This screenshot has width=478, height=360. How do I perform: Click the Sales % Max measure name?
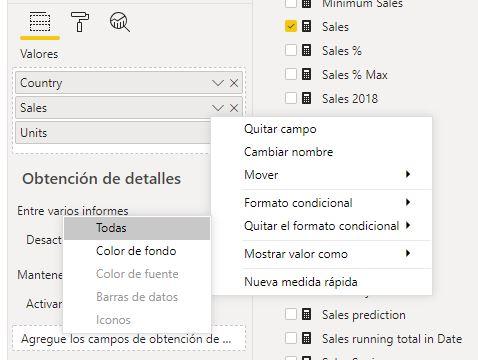(x=355, y=75)
